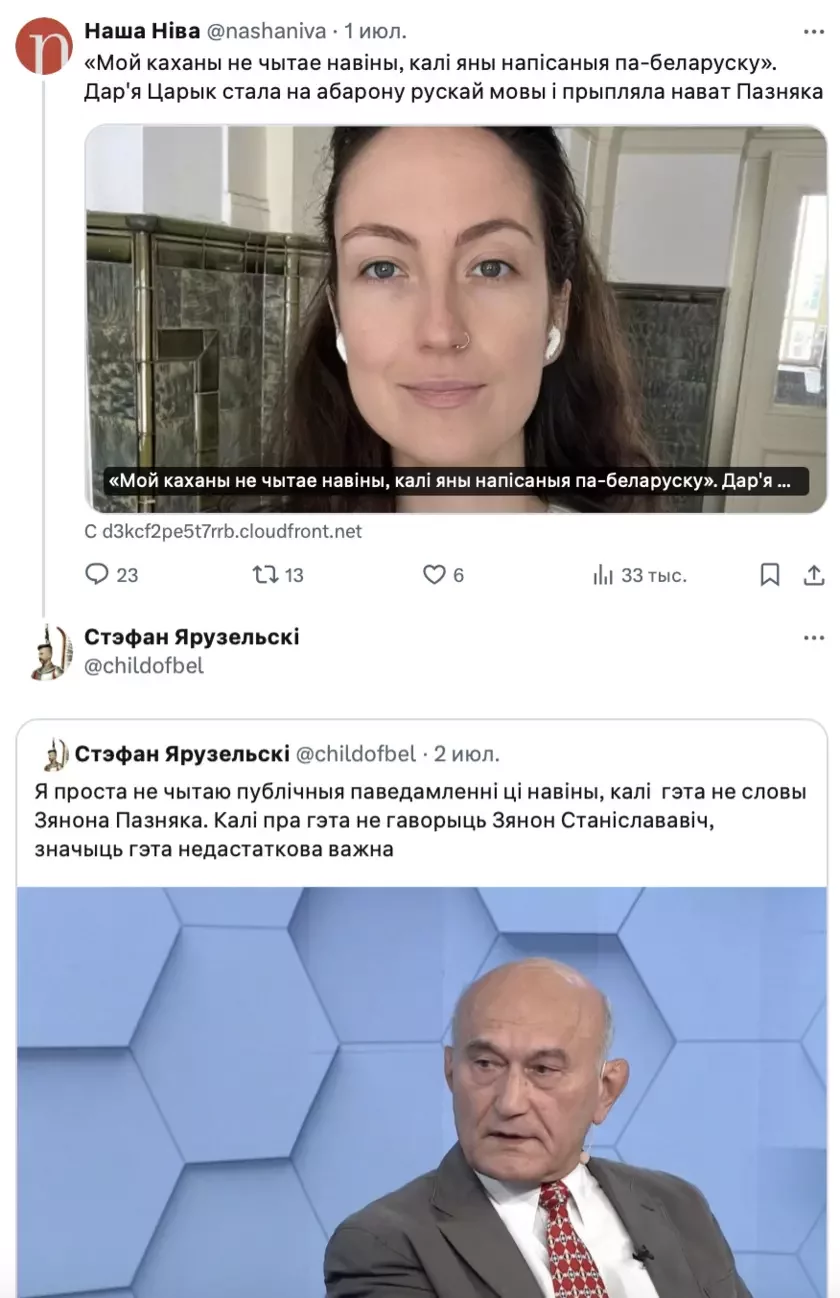The width and height of the screenshot is (840, 1298).
Task: Click the reply comment icon
Action: pos(97,575)
